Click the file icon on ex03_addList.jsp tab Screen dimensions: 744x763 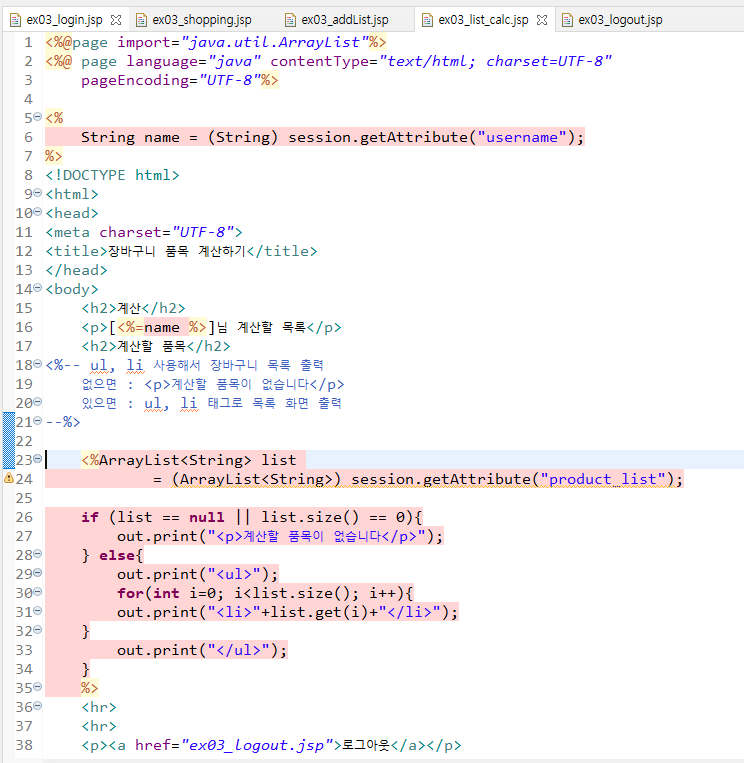[290, 20]
